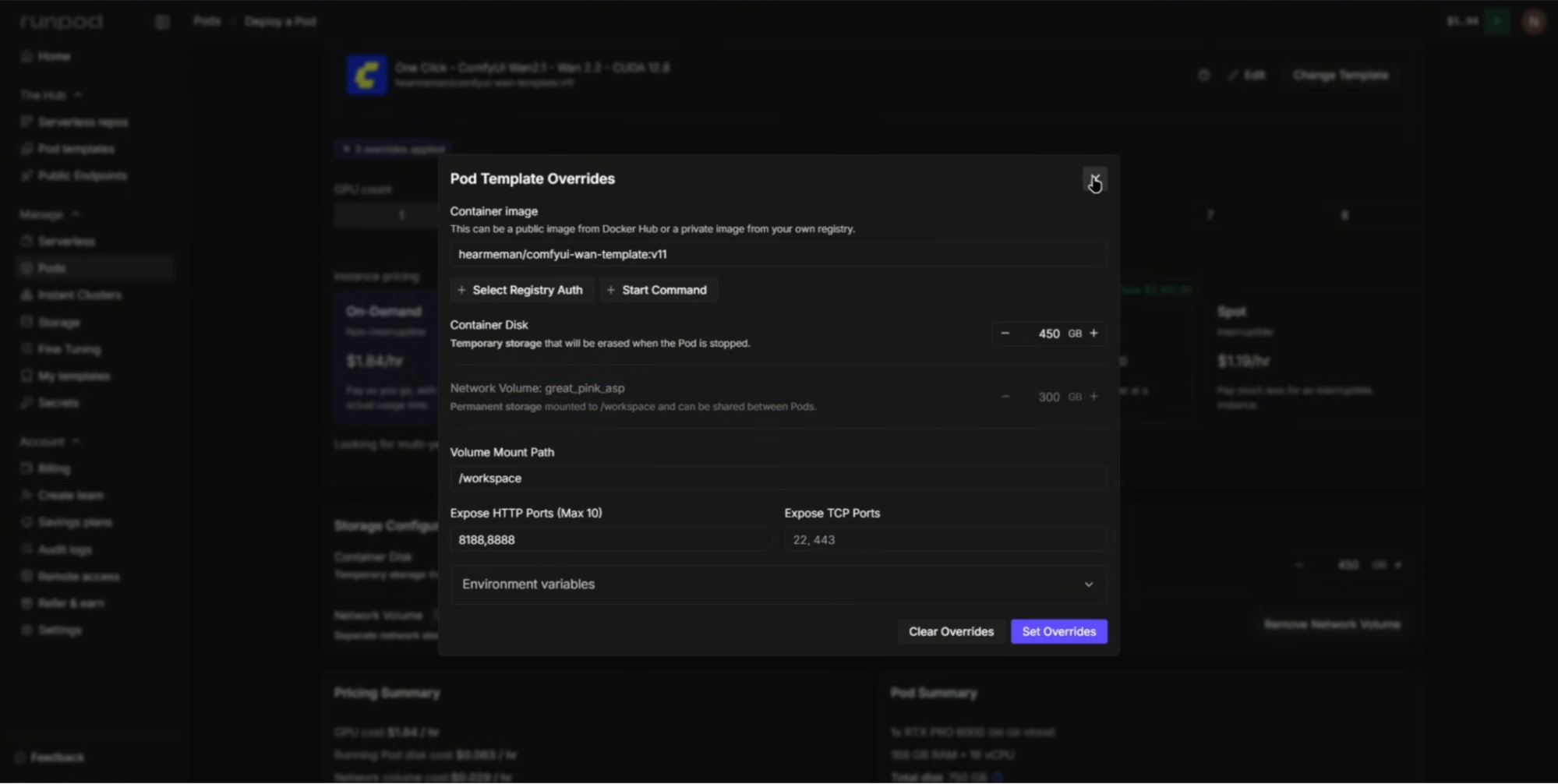Image resolution: width=1558 pixels, height=784 pixels.
Task: Click the Change Template button
Action: coord(1341,75)
